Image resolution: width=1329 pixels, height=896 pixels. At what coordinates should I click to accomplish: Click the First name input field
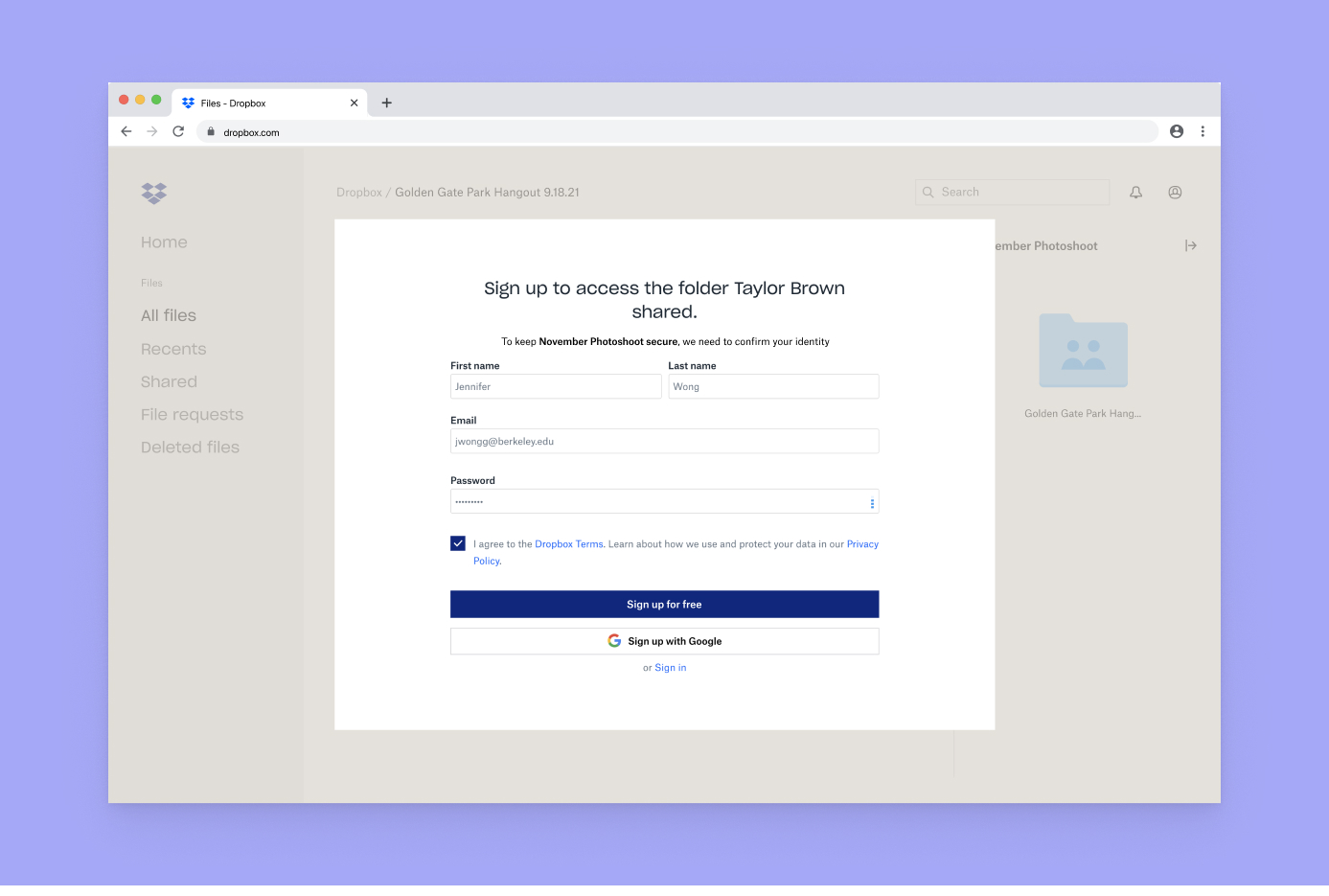pos(556,386)
